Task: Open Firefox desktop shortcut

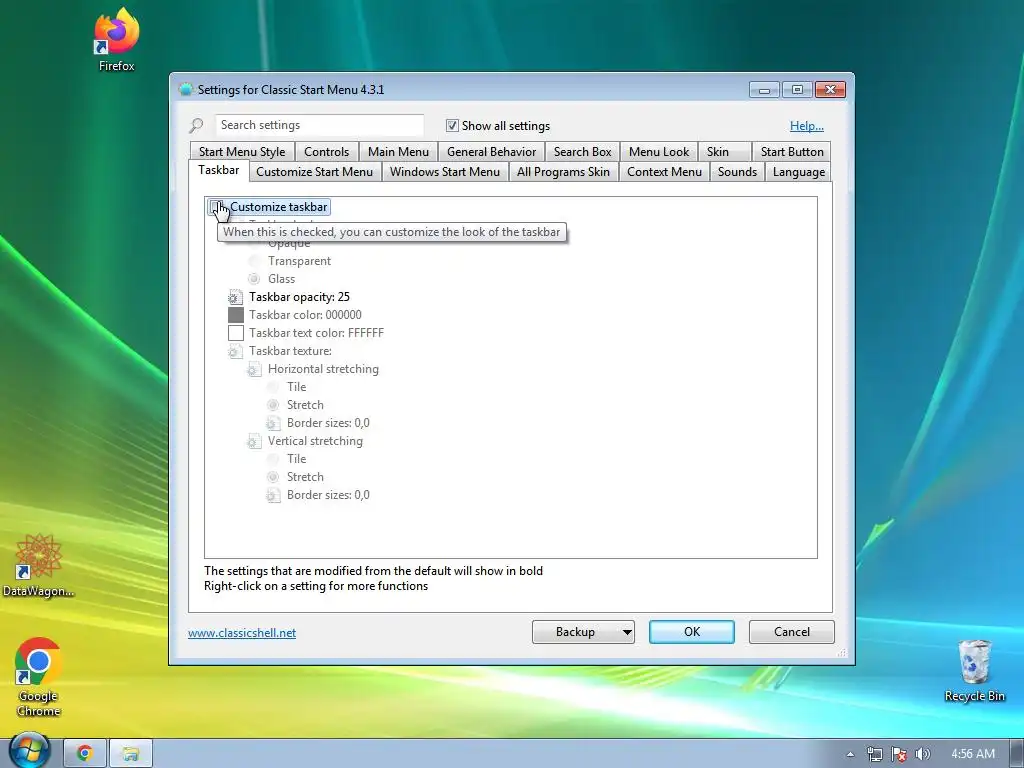Action: point(116,39)
